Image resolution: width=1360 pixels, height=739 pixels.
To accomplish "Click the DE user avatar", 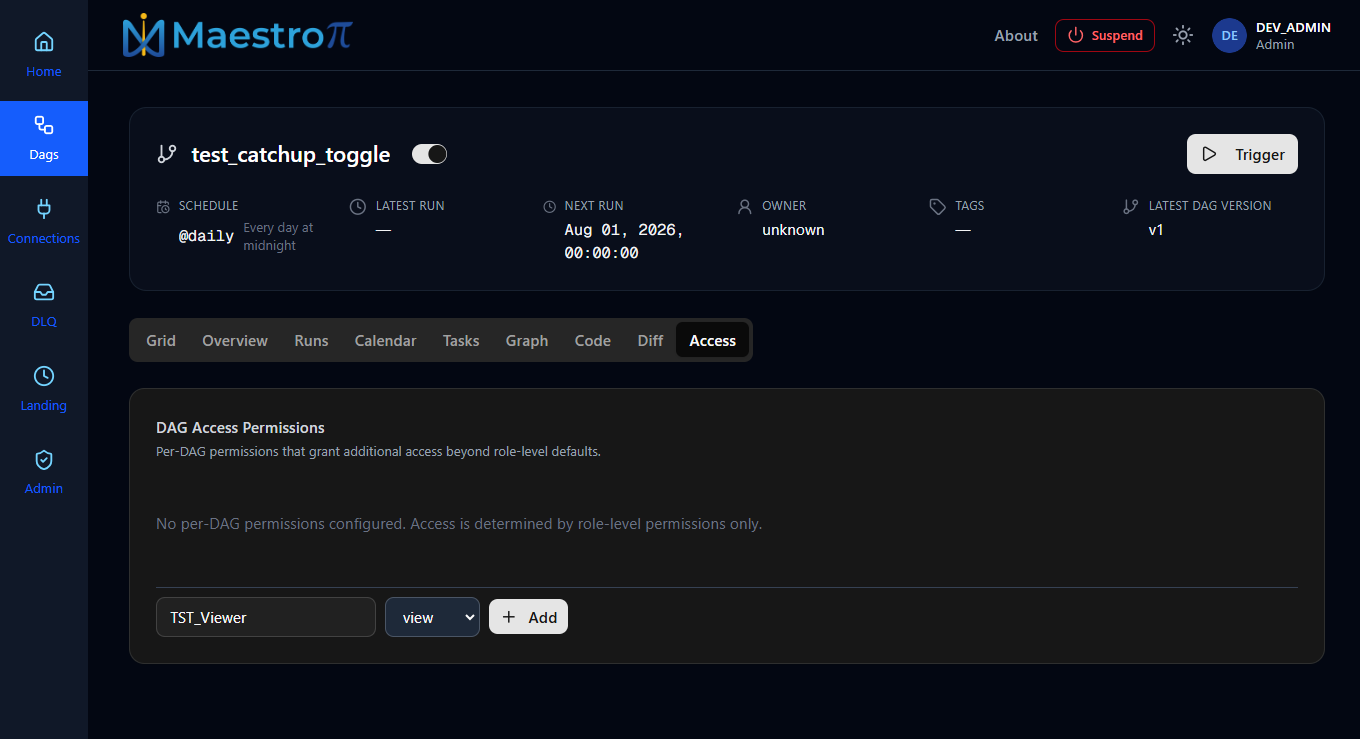I will pyautogui.click(x=1229, y=35).
